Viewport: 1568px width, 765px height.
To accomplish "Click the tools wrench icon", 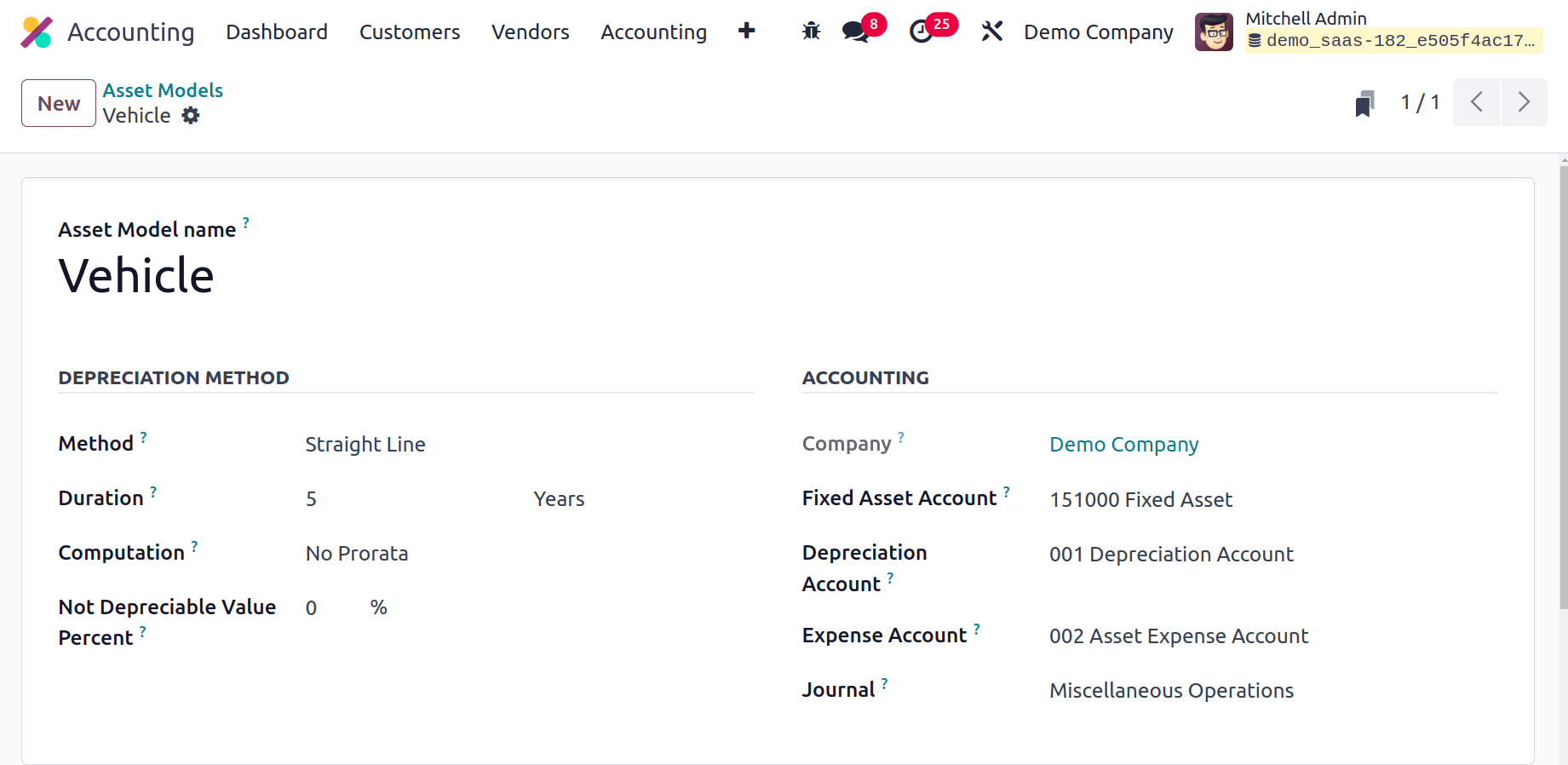I will coord(991,32).
